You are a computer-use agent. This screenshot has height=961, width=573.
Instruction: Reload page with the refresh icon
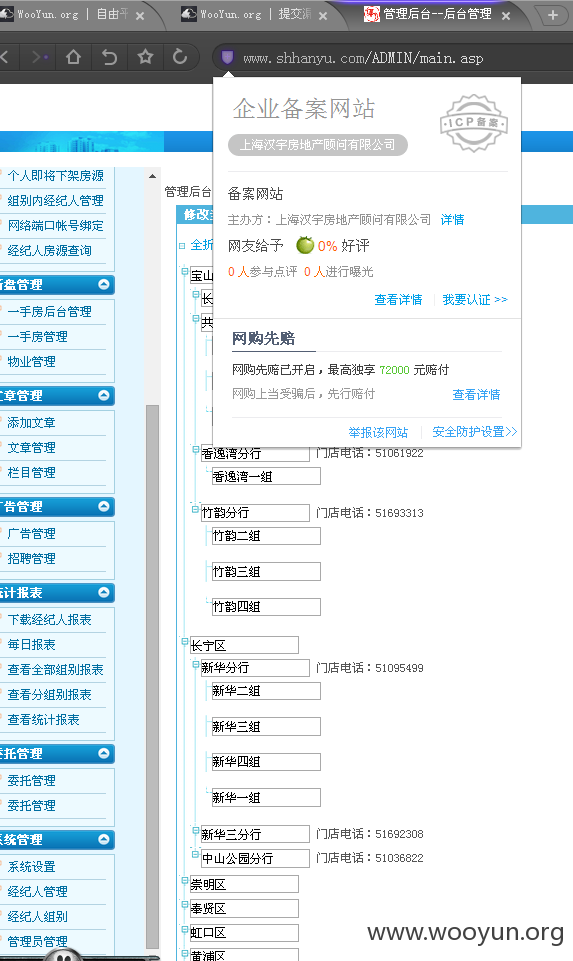[x=180, y=57]
